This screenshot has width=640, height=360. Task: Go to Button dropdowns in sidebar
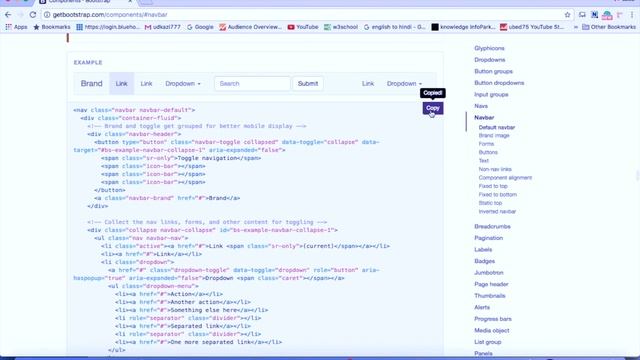[499, 83]
